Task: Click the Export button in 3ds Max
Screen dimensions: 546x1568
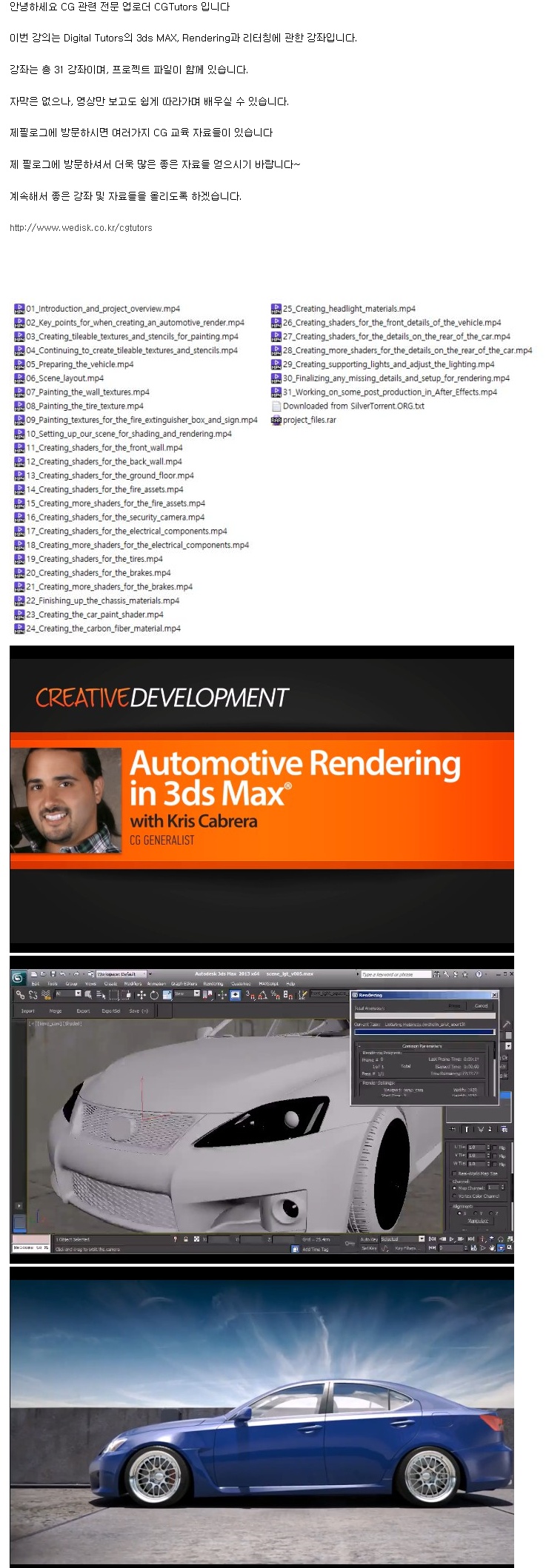Action: 83,1011
